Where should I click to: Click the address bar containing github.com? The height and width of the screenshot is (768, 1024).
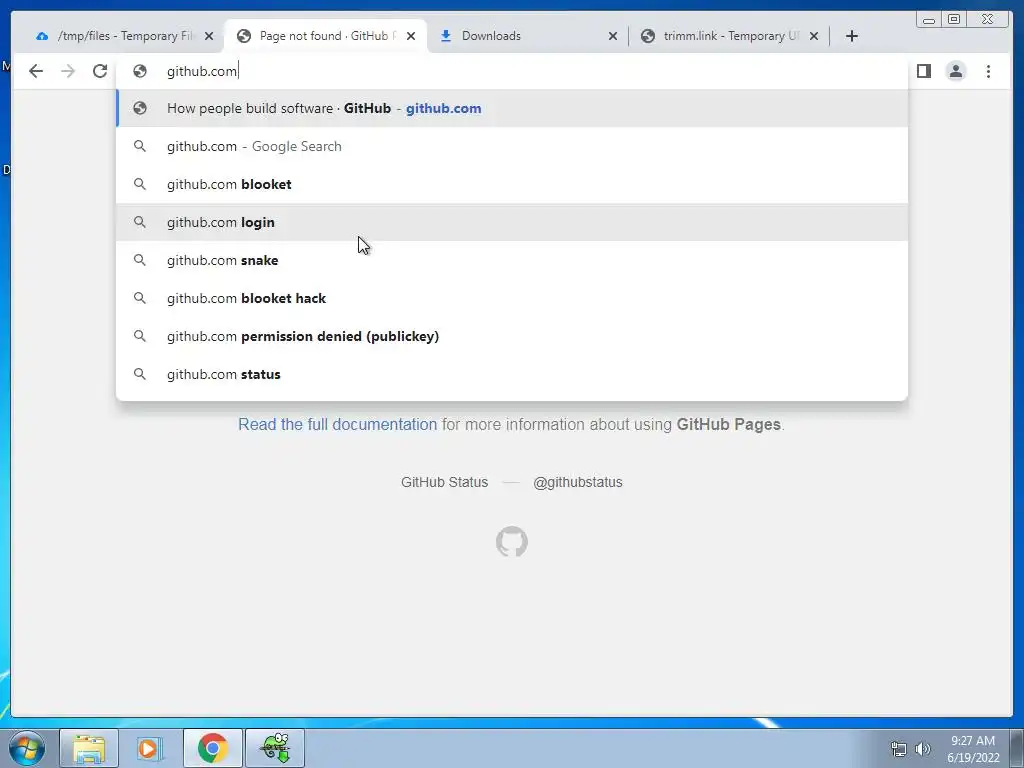pos(512,71)
